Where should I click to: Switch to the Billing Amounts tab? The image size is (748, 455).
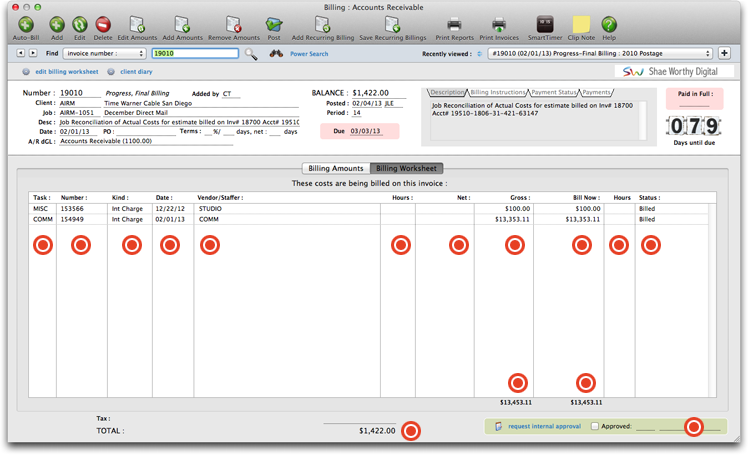335,168
